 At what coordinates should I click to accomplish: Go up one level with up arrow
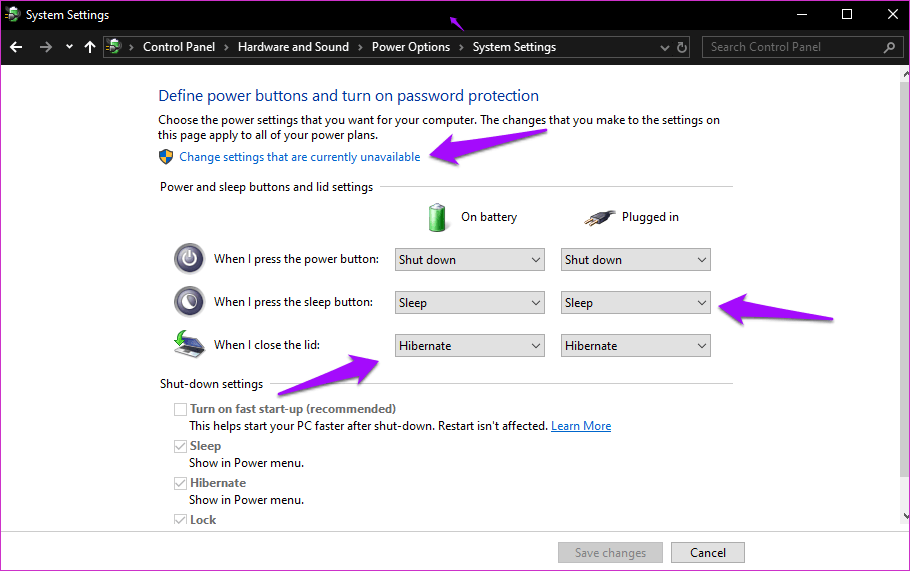pyautogui.click(x=89, y=47)
